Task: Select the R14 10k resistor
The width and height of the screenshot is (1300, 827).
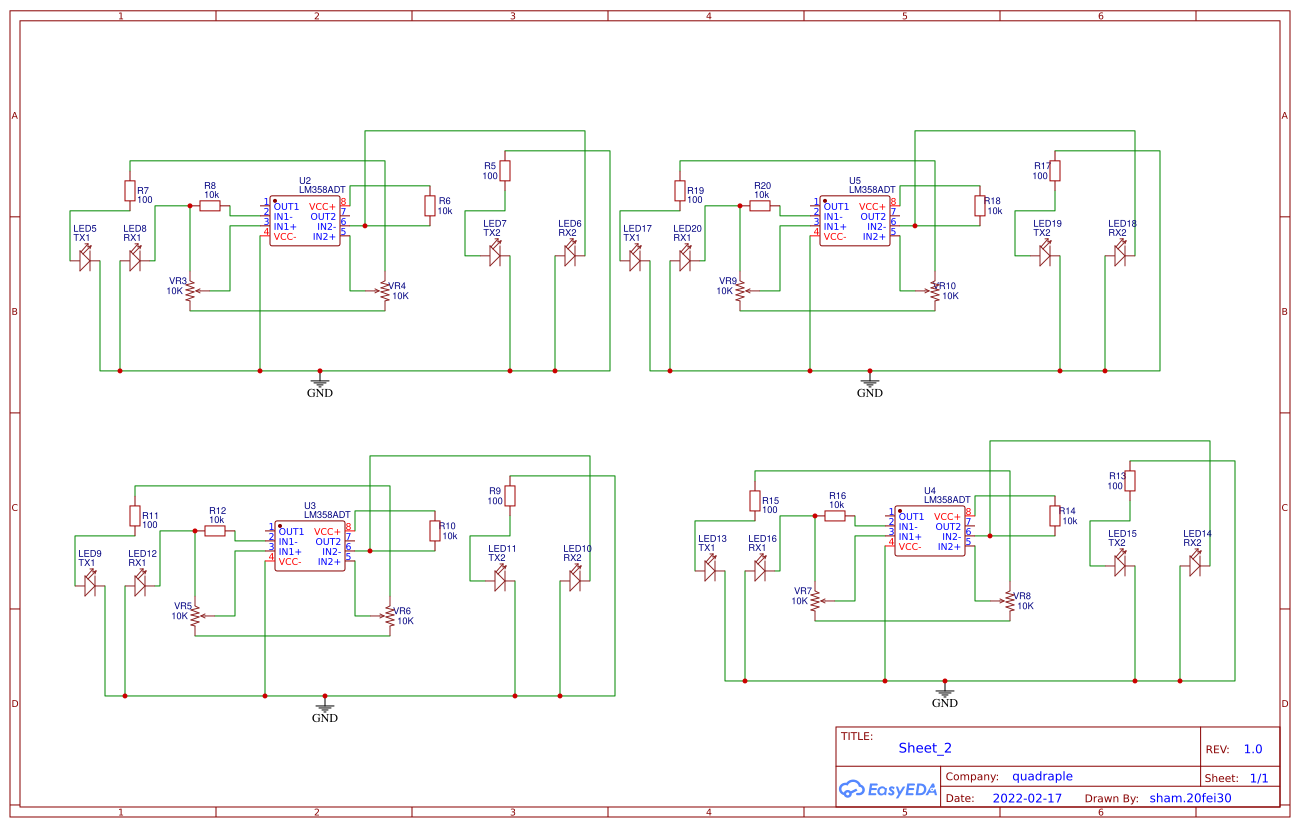Action: (1055, 515)
